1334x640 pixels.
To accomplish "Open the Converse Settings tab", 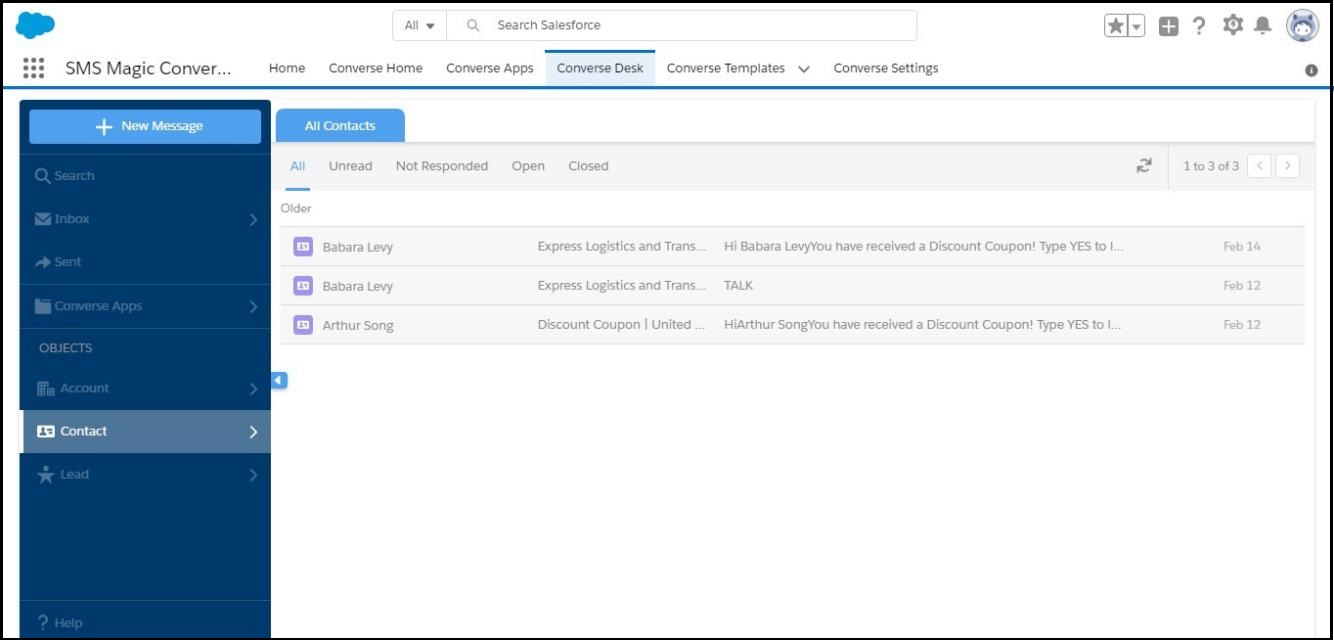I will tap(886, 68).
